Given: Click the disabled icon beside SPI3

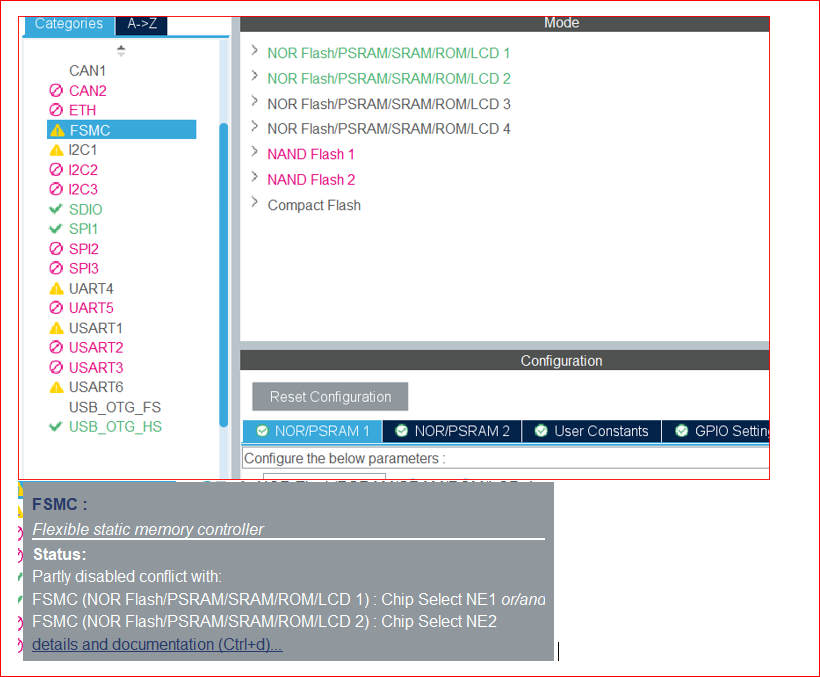Looking at the screenshot, I should (x=56, y=268).
